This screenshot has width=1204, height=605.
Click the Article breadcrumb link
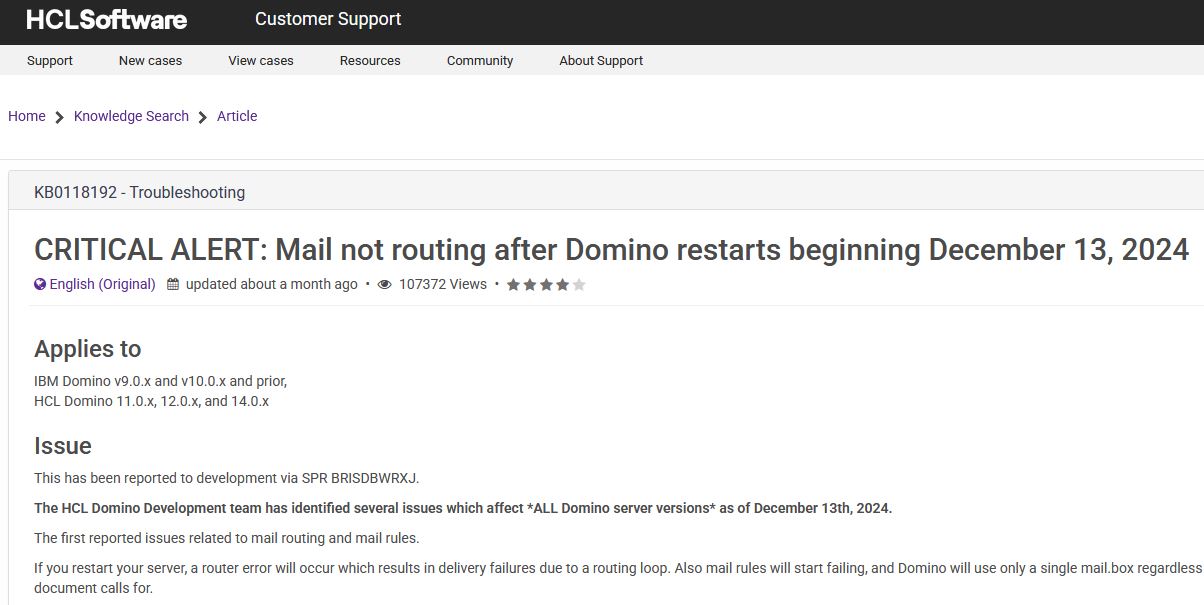coord(237,116)
